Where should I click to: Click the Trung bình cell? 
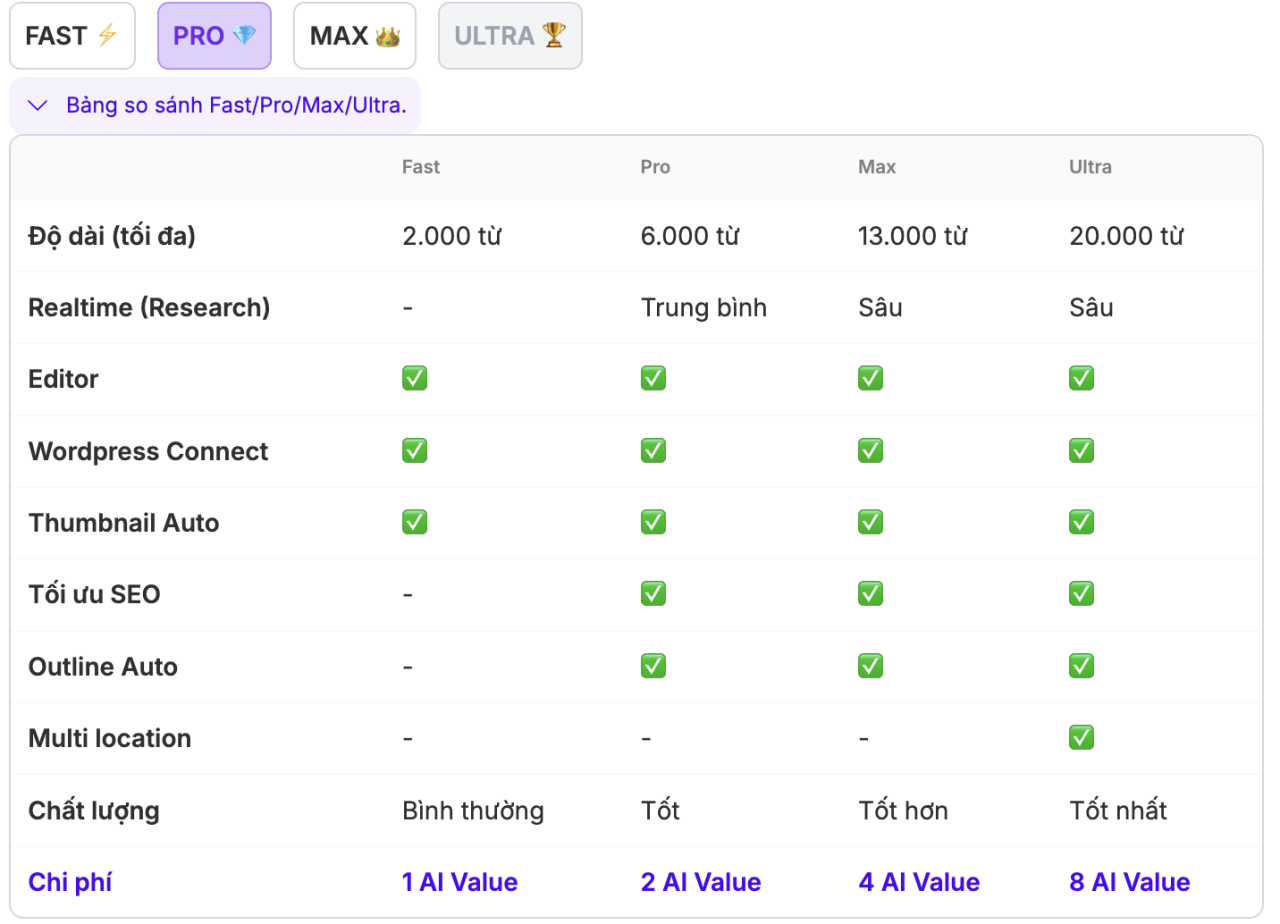point(704,308)
